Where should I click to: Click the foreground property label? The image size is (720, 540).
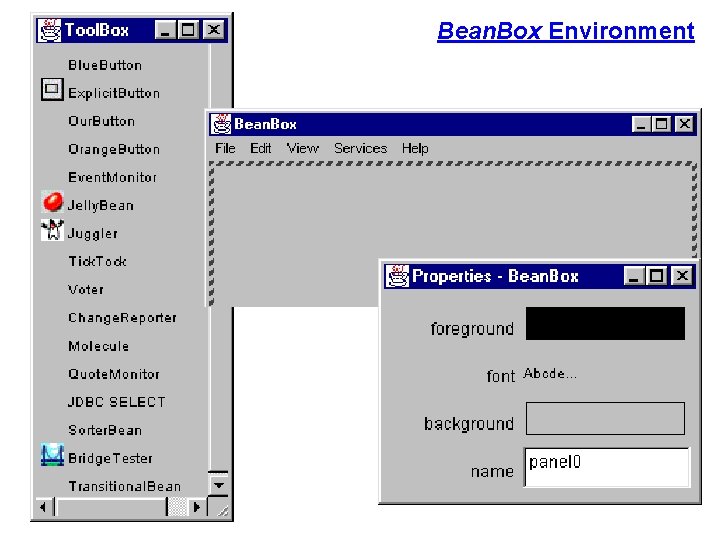tap(472, 329)
